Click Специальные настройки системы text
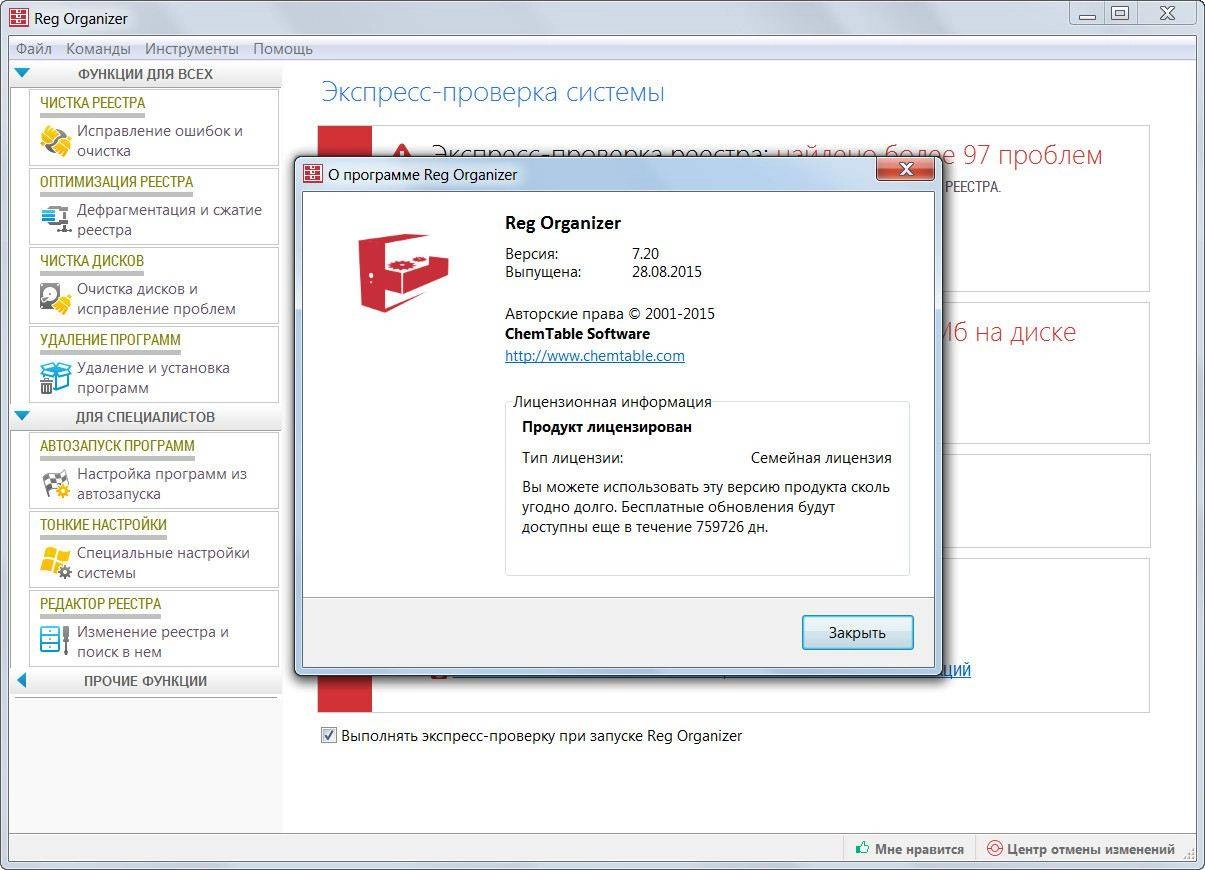The width and height of the screenshot is (1205, 870). click(x=163, y=563)
